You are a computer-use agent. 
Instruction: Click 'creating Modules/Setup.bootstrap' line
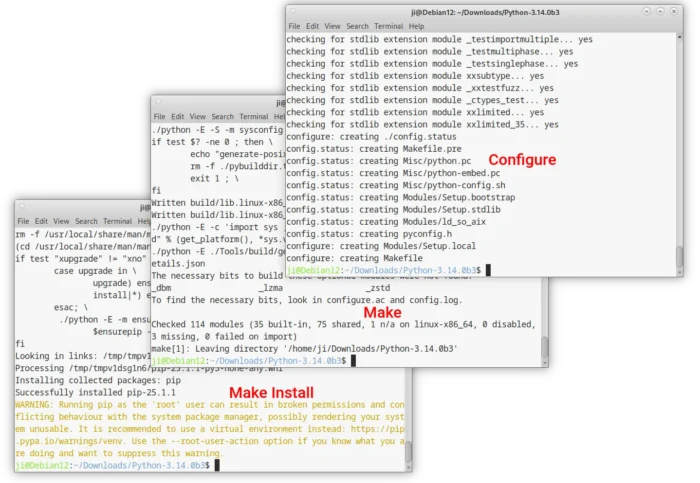point(400,197)
